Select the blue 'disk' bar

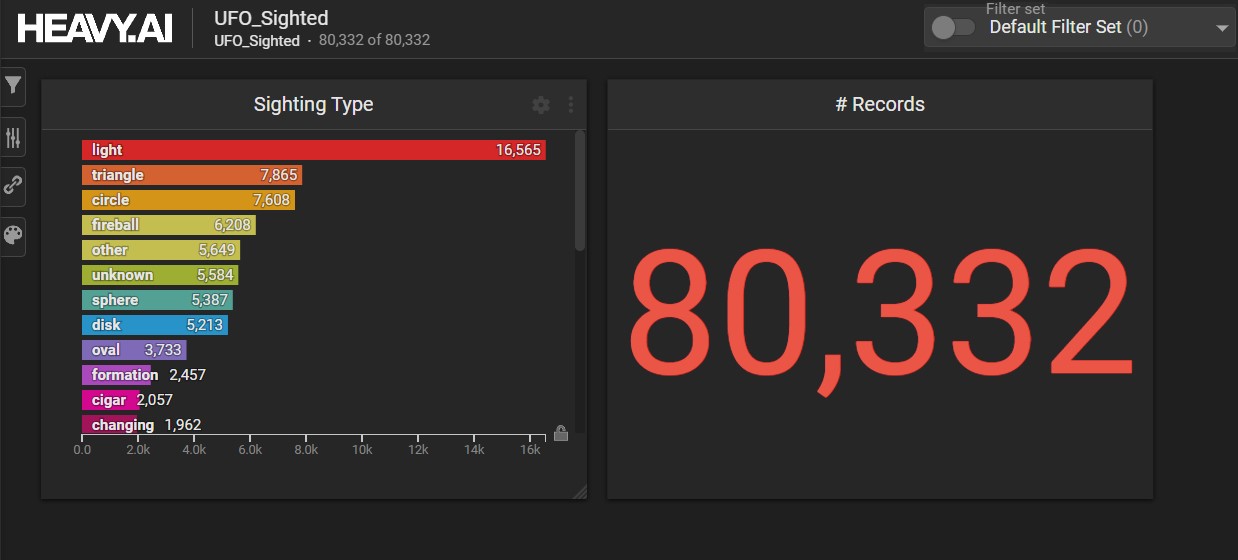pyautogui.click(x=154, y=325)
